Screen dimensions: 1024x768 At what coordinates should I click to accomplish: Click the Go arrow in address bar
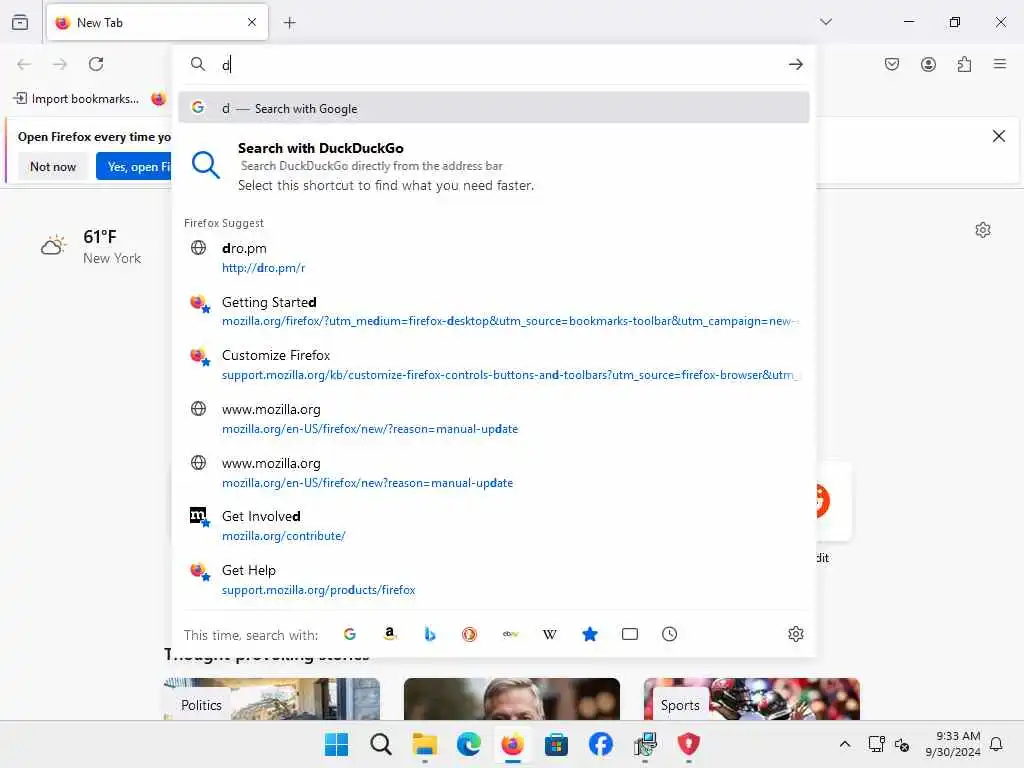[795, 64]
